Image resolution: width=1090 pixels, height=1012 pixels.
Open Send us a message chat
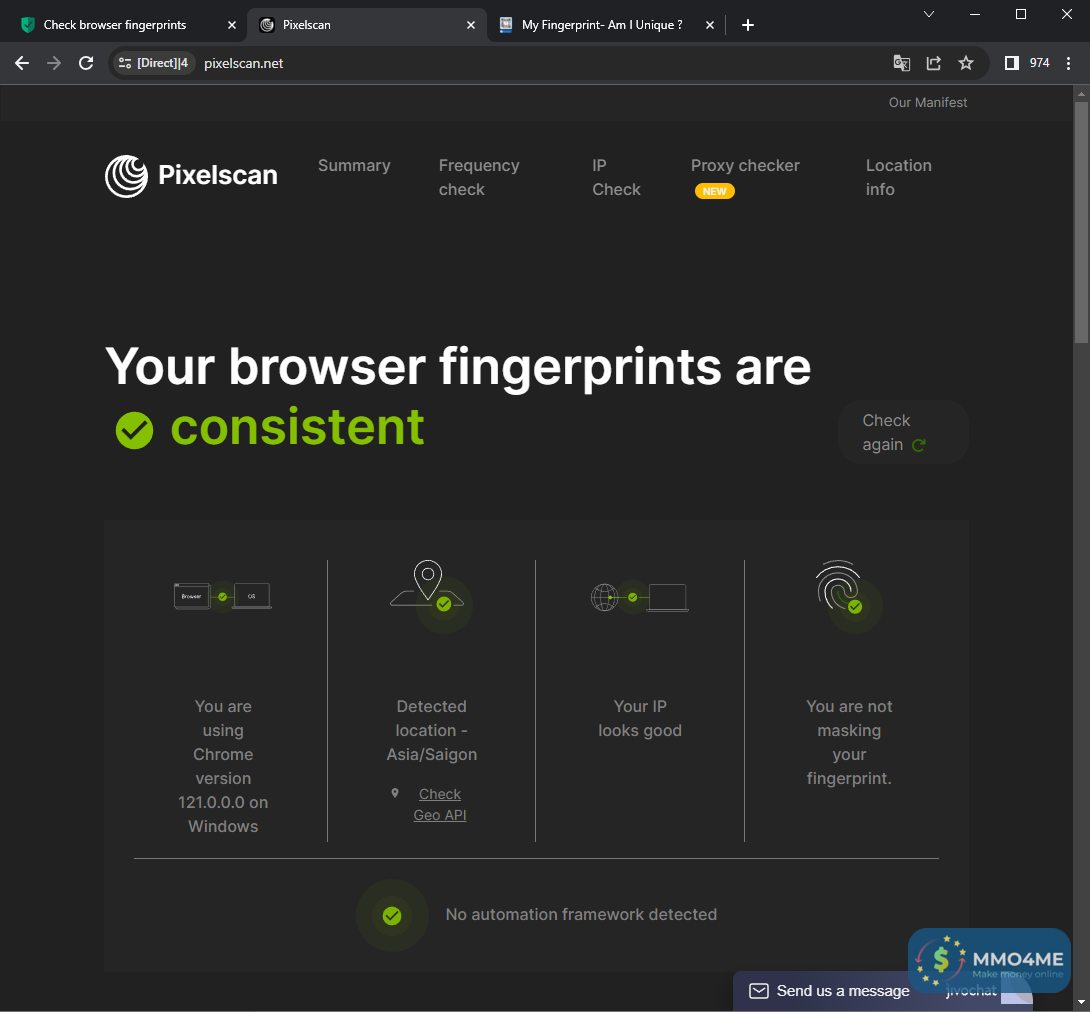tap(842, 990)
